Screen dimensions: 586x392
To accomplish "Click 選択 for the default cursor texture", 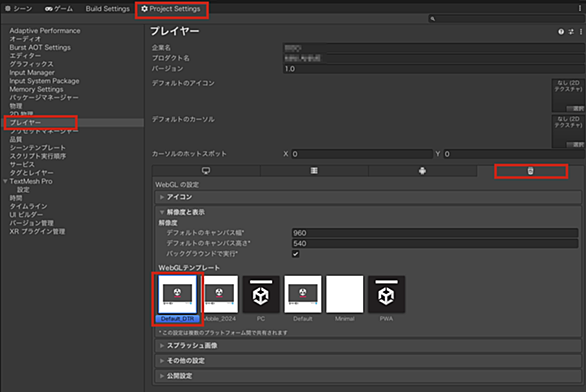I will click(x=576, y=144).
